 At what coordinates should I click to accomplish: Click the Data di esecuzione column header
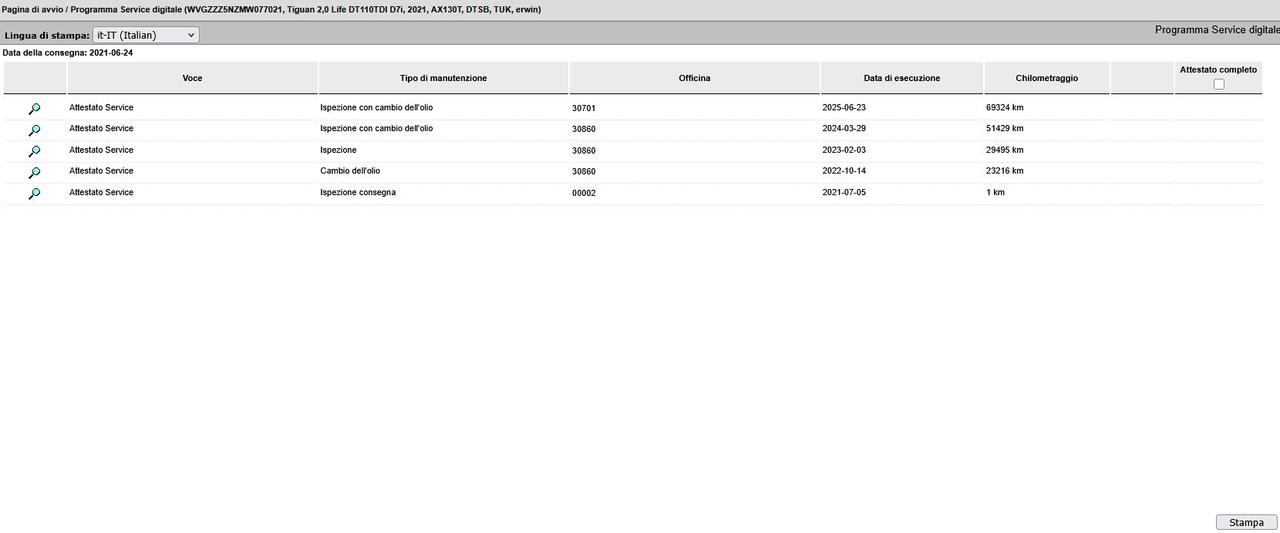coord(901,78)
